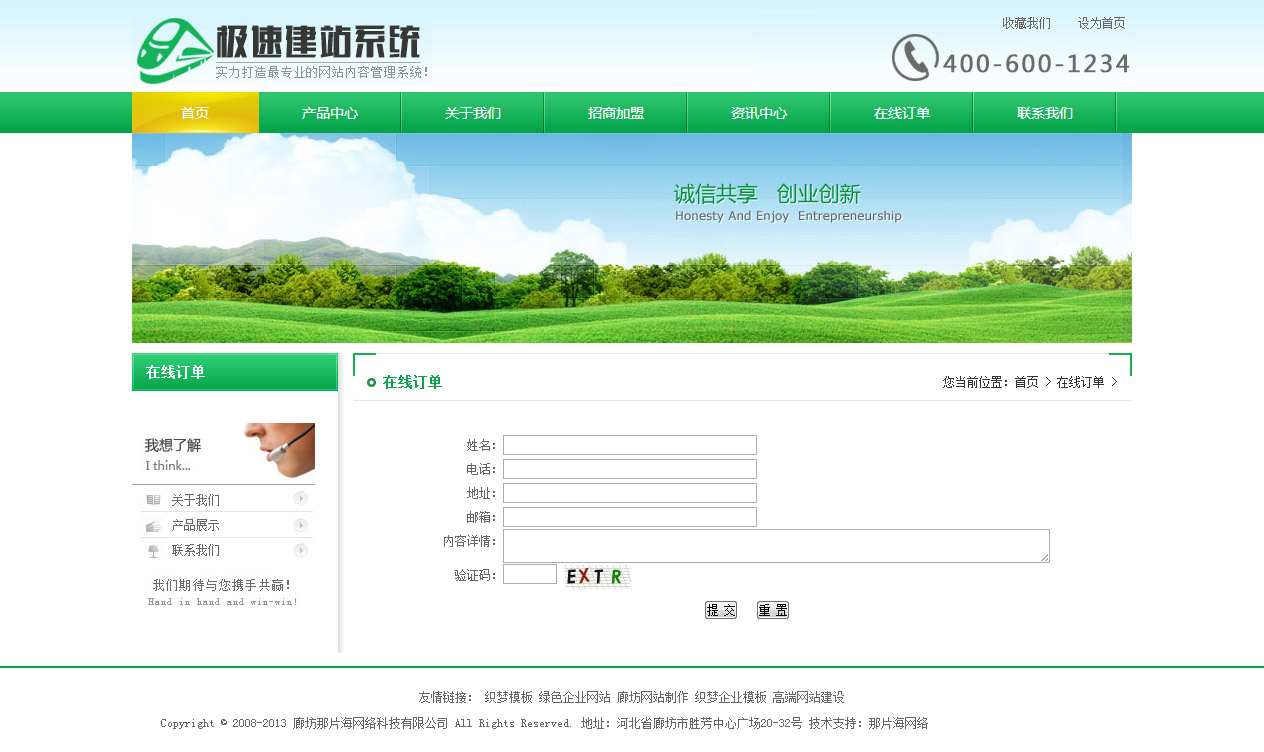The width and height of the screenshot is (1264, 752).
Task: Click the arrow icon right of 产品展示
Action: point(300,525)
